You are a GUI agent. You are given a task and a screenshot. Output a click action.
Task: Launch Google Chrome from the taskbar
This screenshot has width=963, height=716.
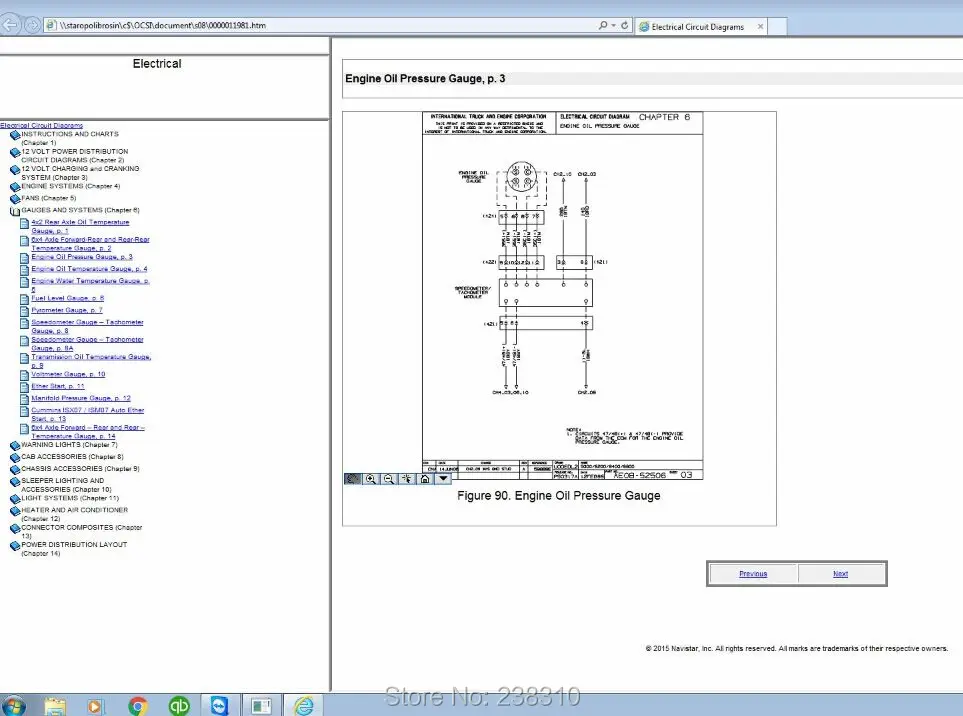click(x=138, y=706)
